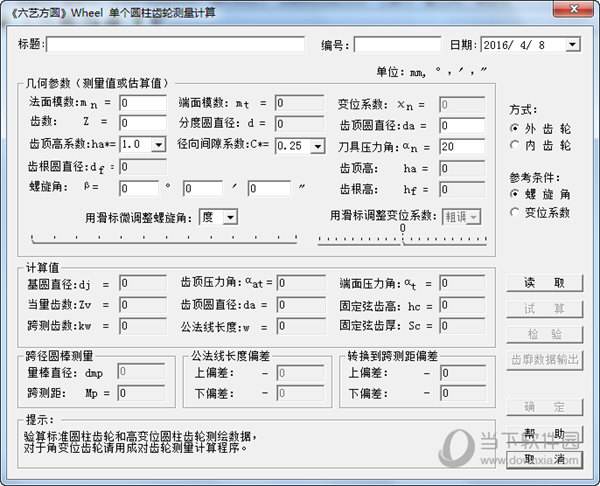Image resolution: width=600 pixels, height=486 pixels.
Task: Click the 变位系数 Xn field
Action: click(x=462, y=104)
